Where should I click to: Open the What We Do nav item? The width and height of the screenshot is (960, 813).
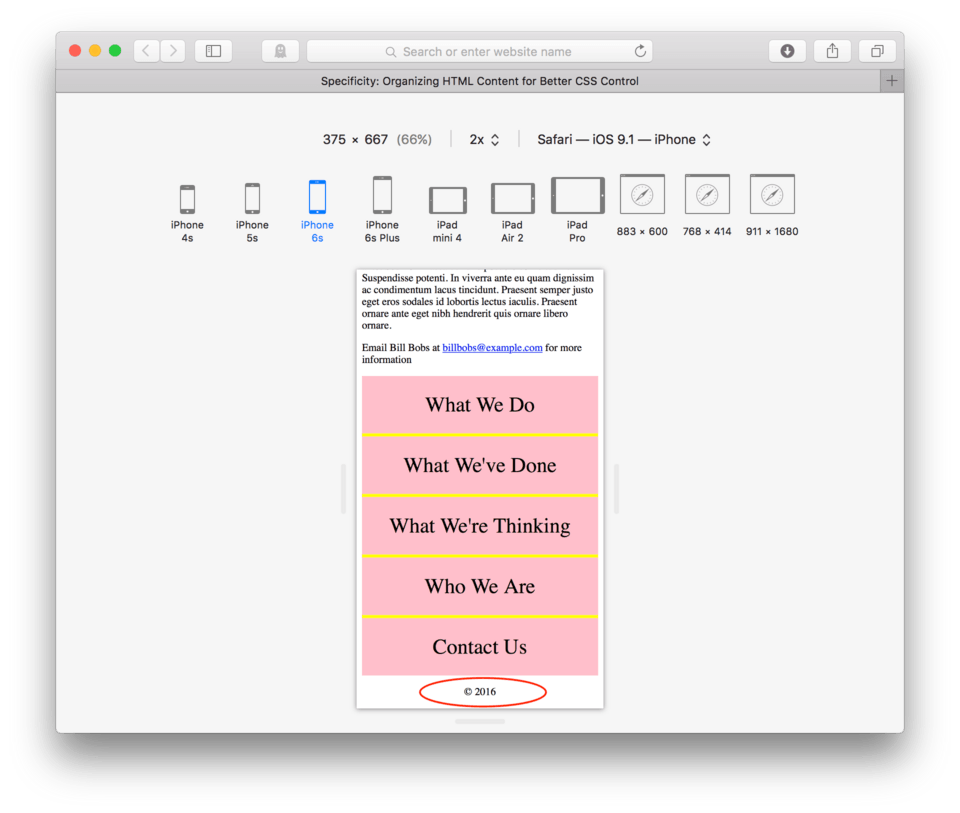pos(480,405)
